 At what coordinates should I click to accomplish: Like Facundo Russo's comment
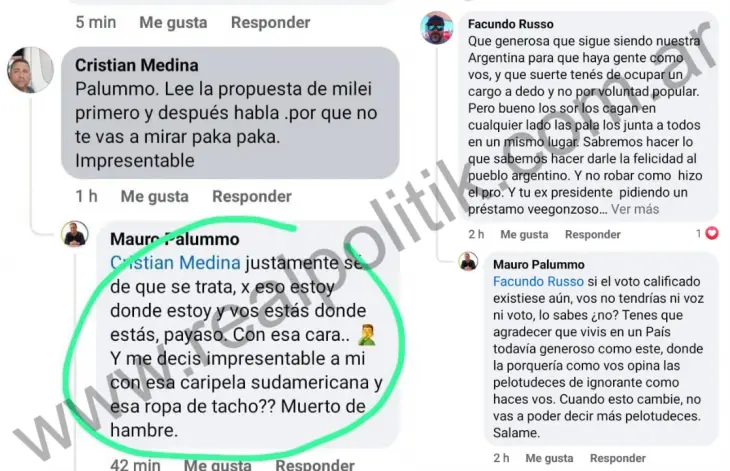pyautogui.click(x=524, y=235)
